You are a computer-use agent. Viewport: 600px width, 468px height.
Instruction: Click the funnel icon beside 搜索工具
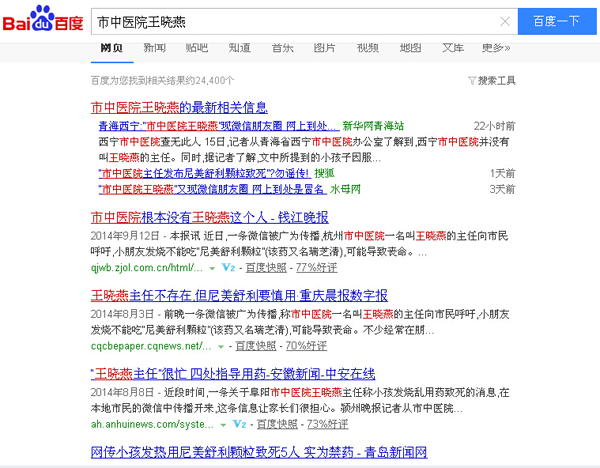(472, 81)
